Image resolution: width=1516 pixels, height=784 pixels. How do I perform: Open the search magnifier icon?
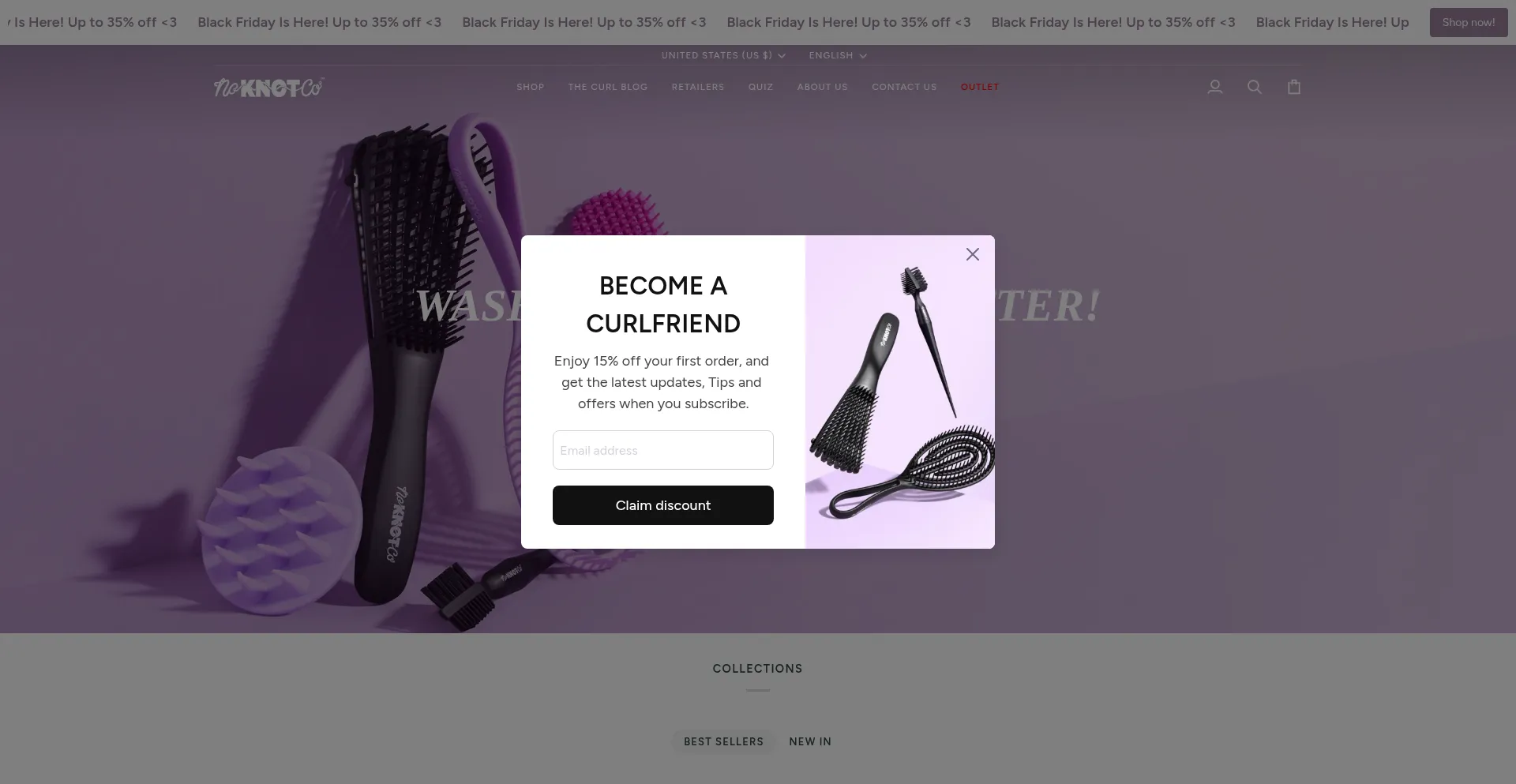tap(1255, 87)
